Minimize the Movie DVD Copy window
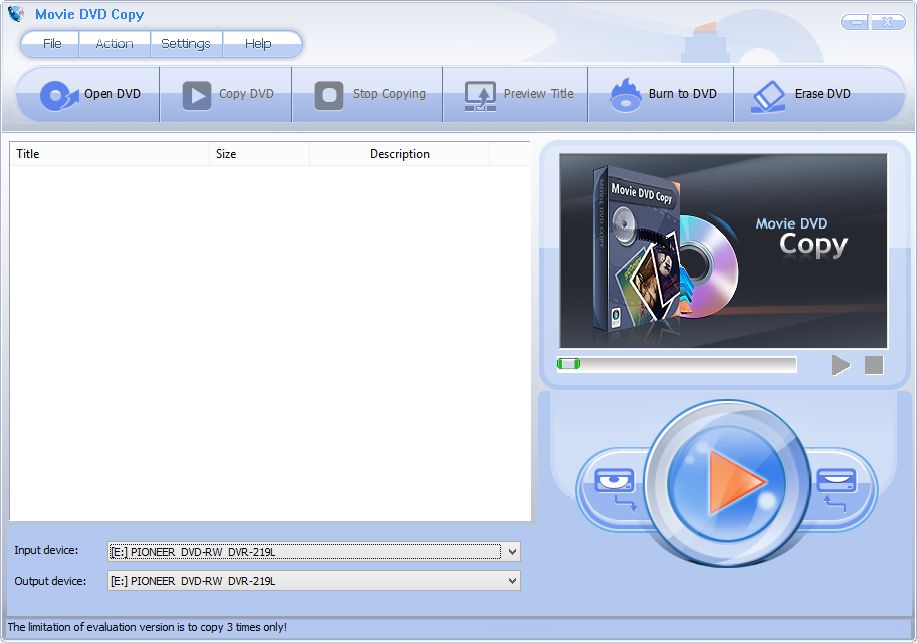Screen dimensions: 917x643 point(856,22)
